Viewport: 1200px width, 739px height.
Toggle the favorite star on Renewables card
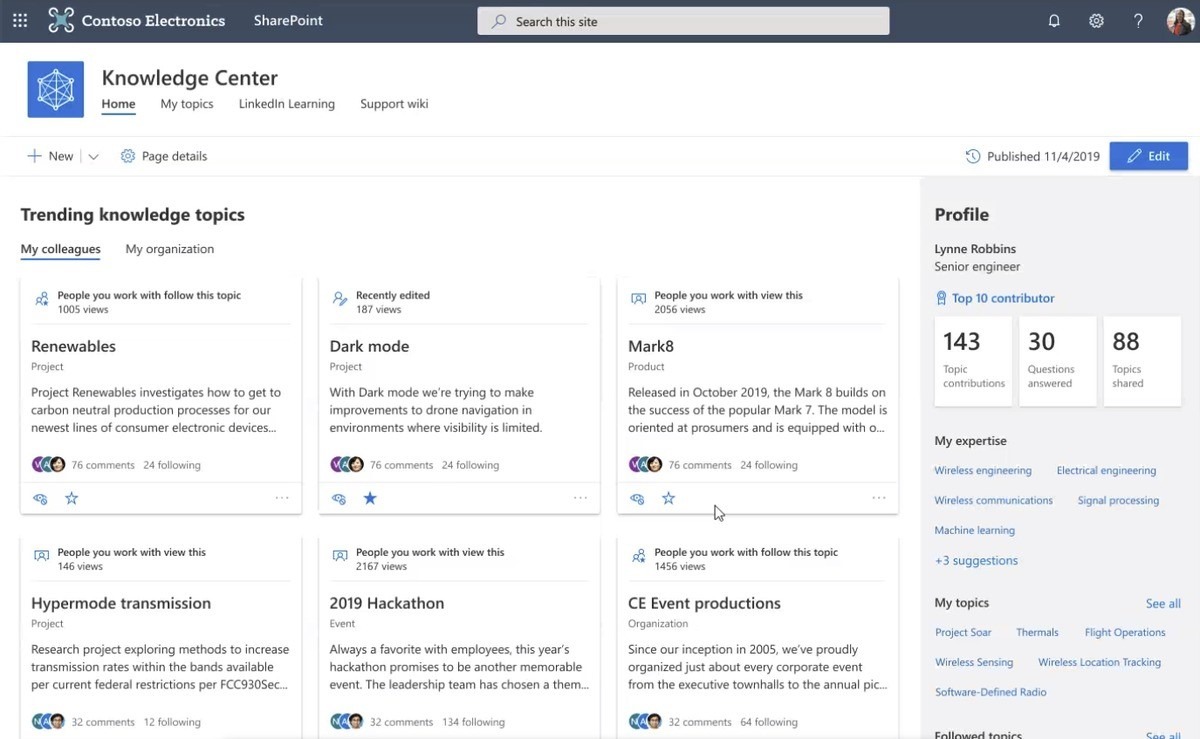[72, 498]
